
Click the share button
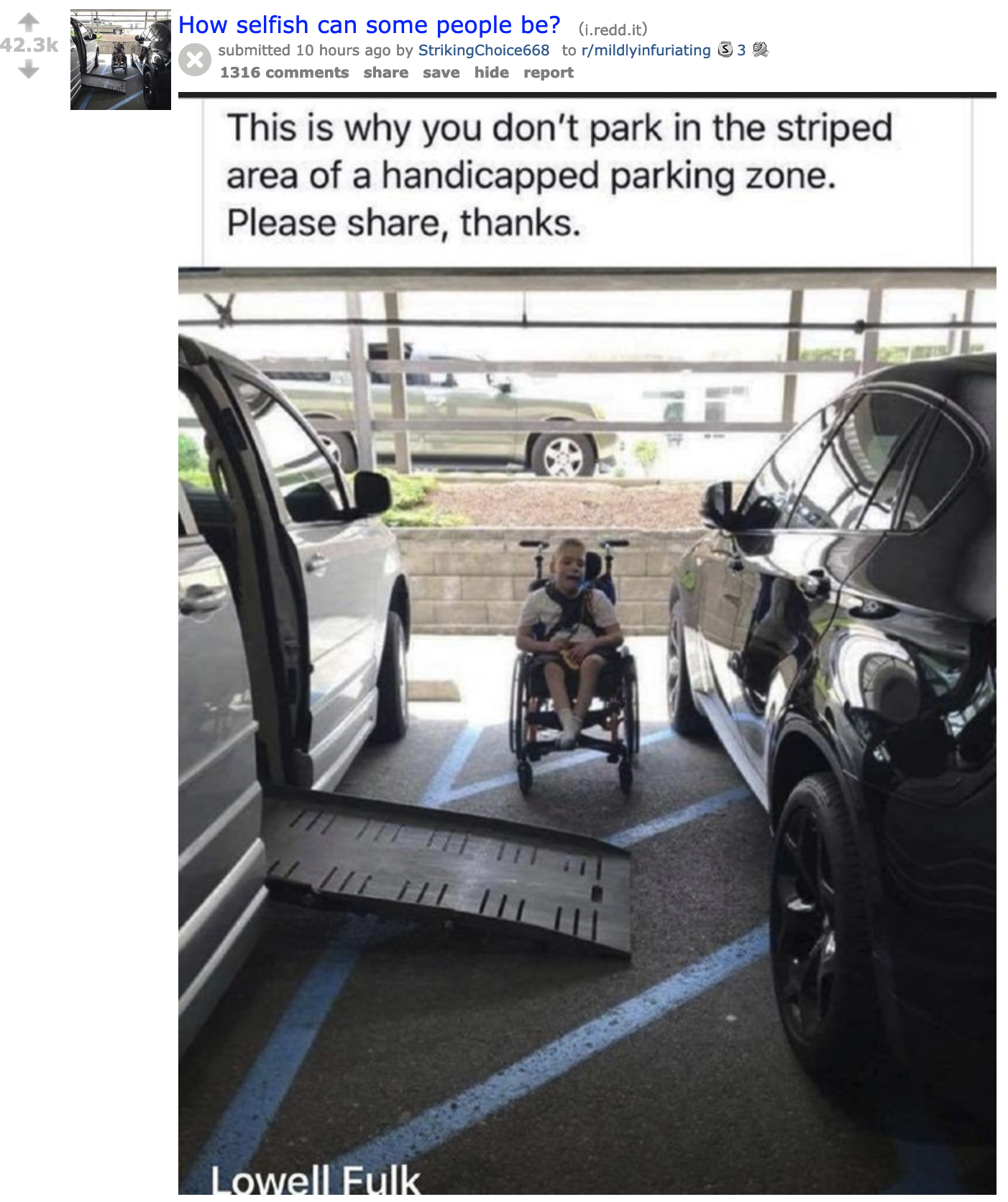click(x=385, y=73)
